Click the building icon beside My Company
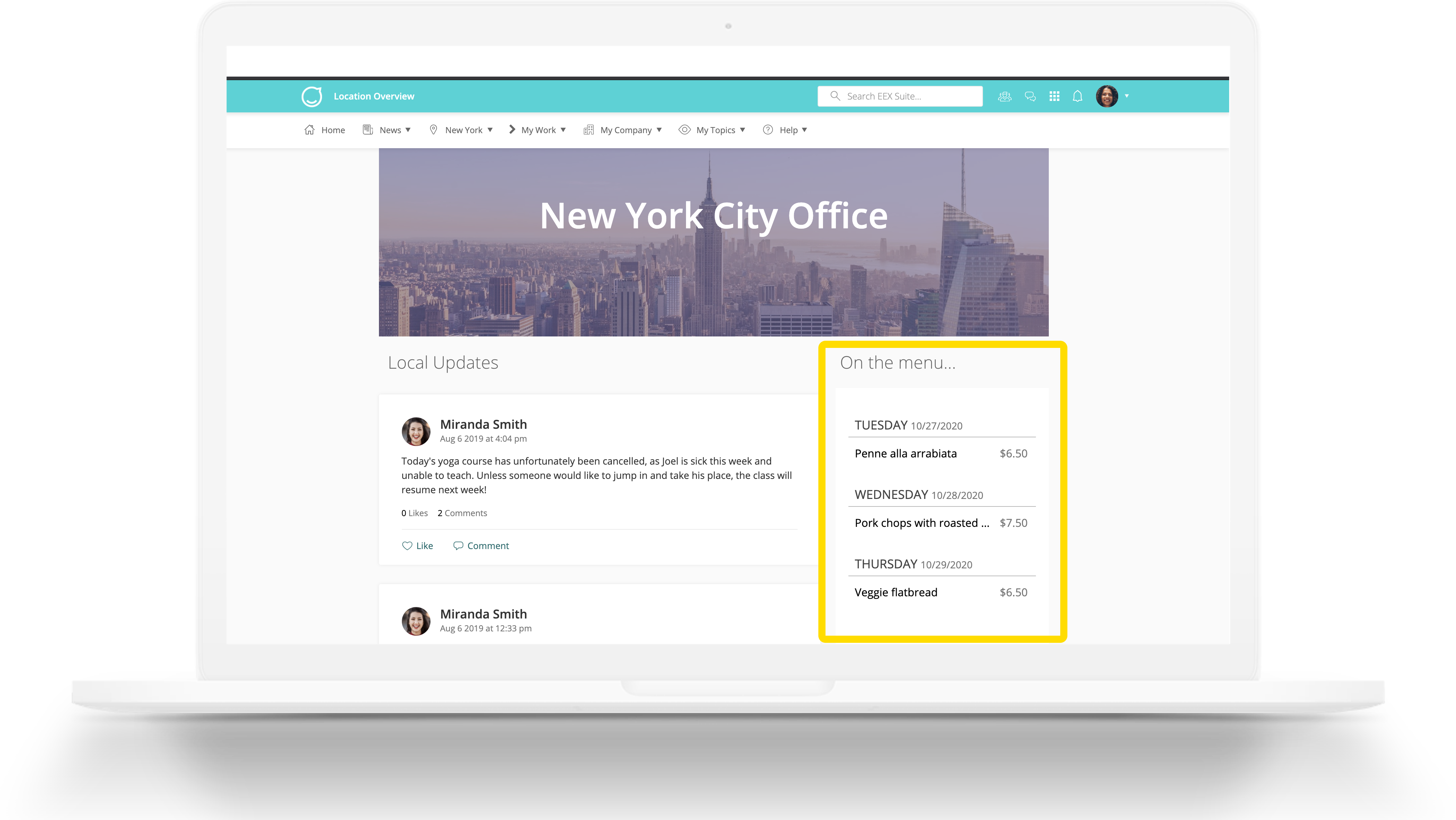The width and height of the screenshot is (1456, 820). pyautogui.click(x=589, y=130)
